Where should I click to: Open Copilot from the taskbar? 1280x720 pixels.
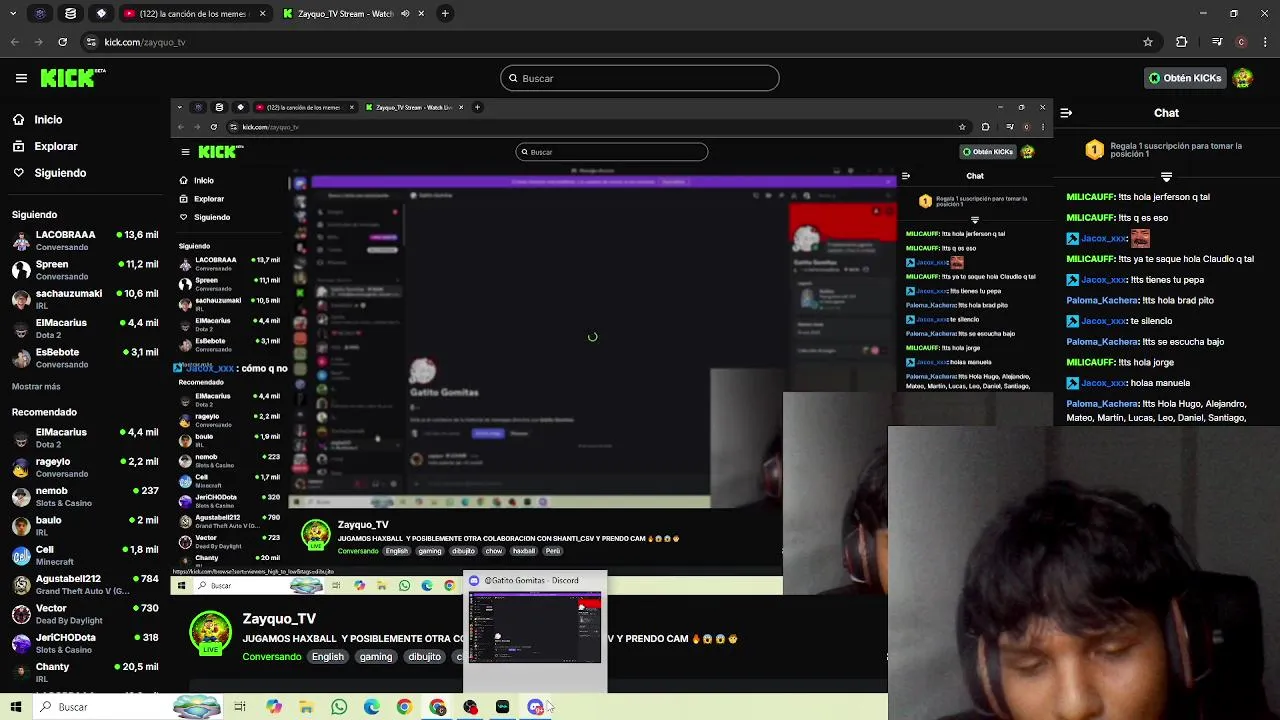click(x=273, y=707)
